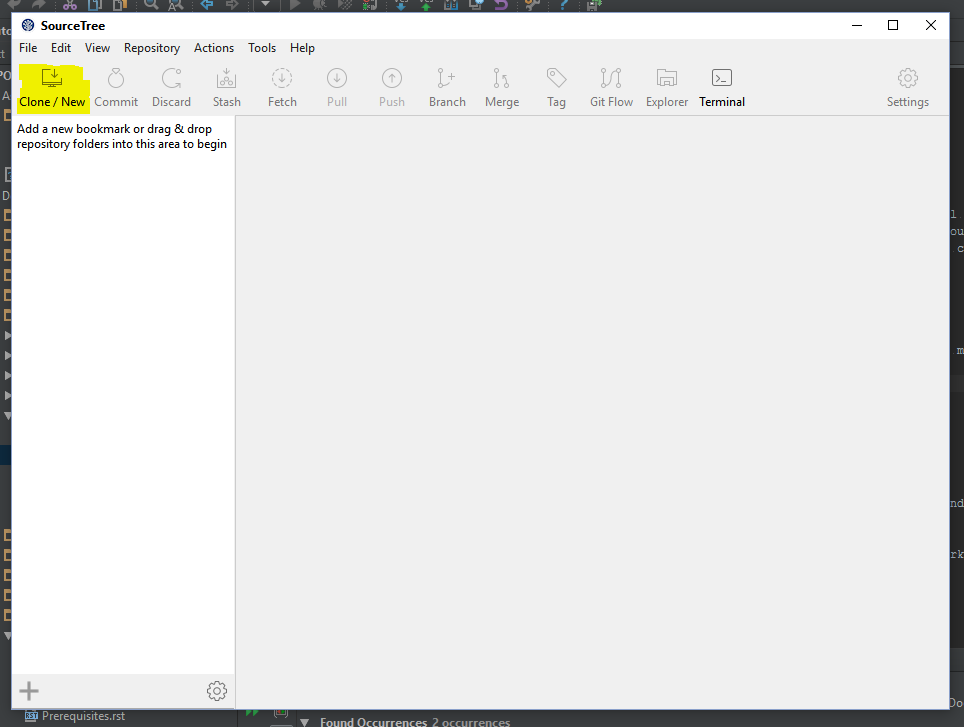Close the SourceTree window

(931, 25)
